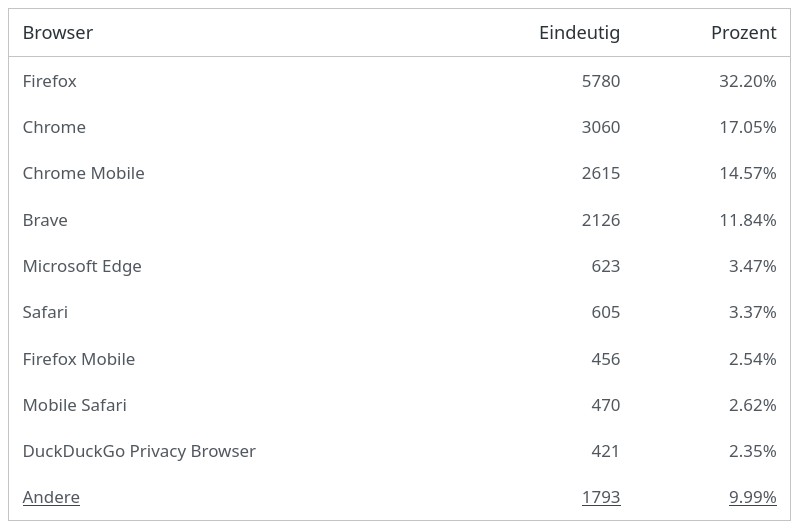Sort by the Prozent column header
Screen dimensions: 799x529
point(743,33)
